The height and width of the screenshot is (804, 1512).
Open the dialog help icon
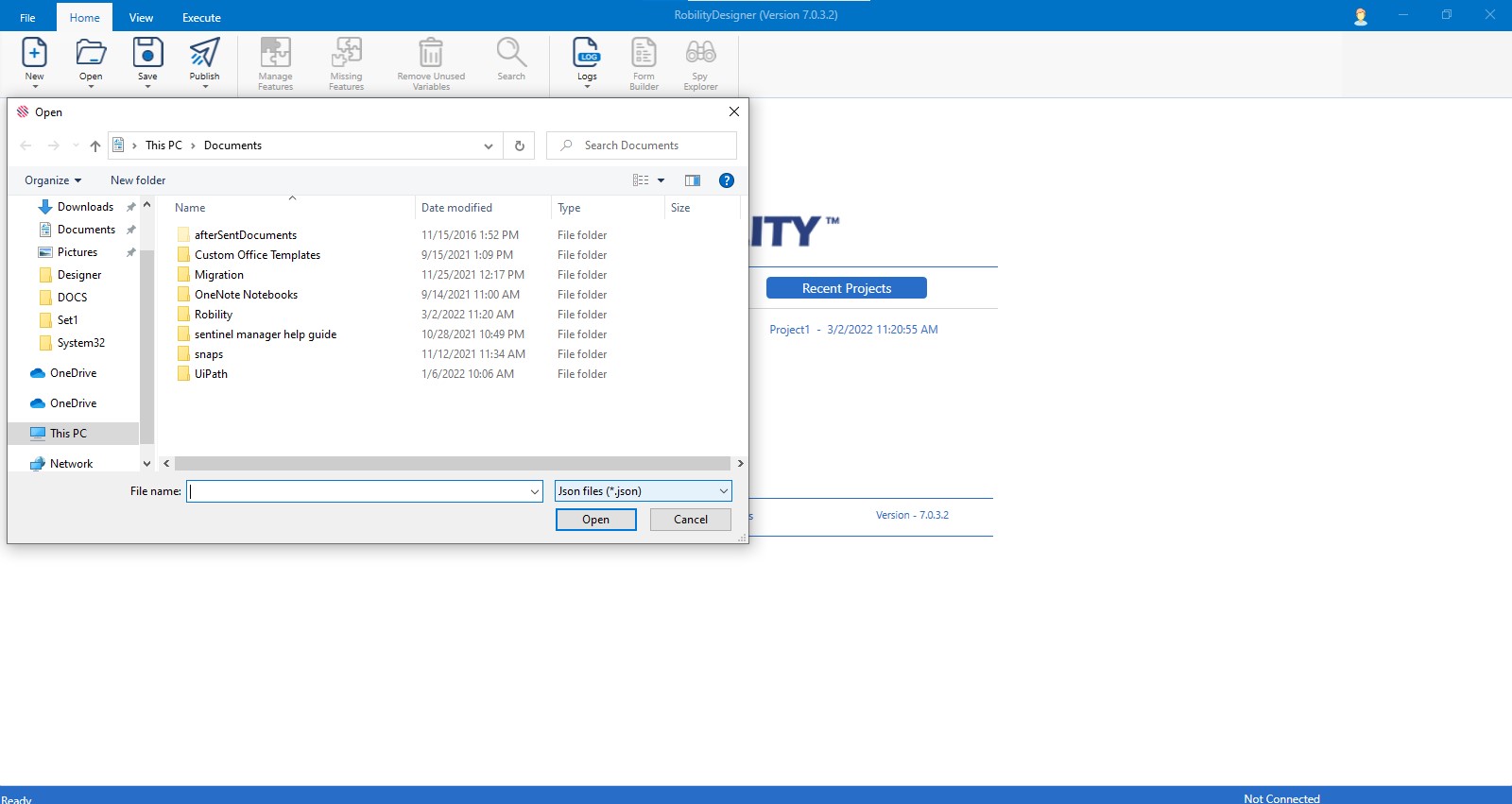pos(727,180)
